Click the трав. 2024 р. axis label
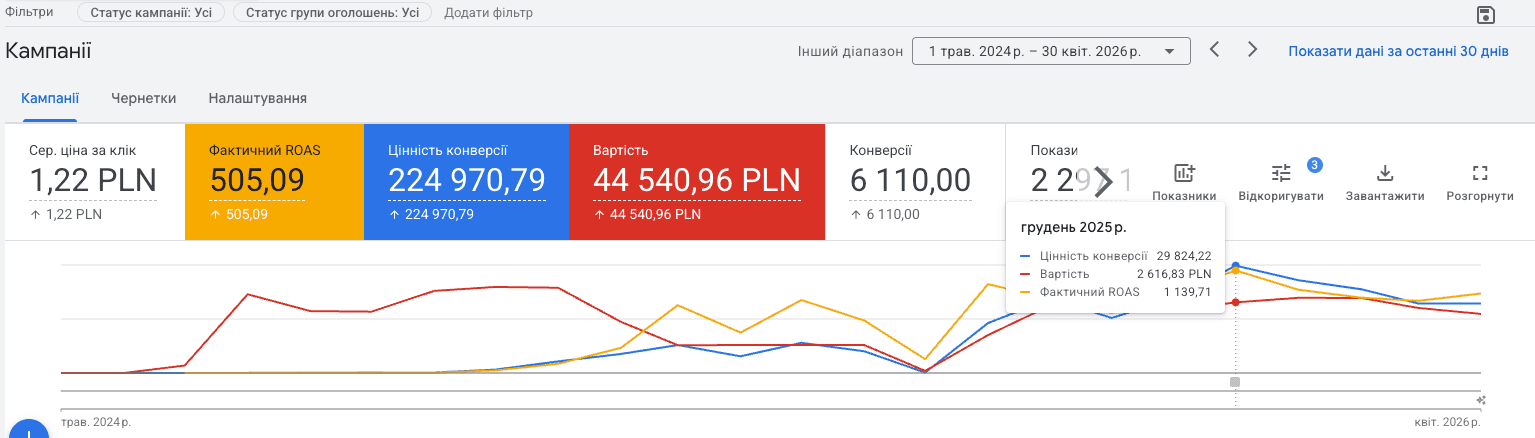The image size is (1535, 438). (x=96, y=423)
